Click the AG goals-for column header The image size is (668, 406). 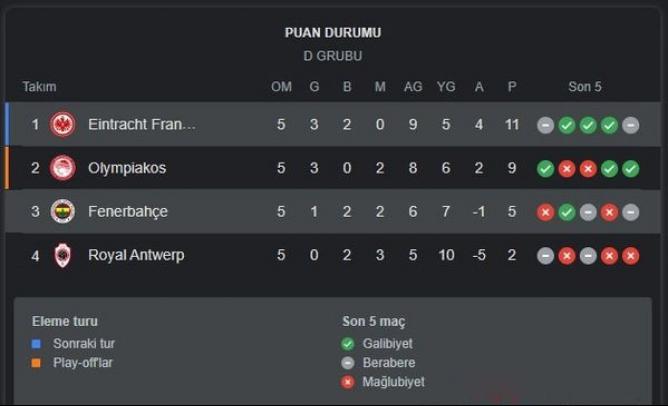413,87
